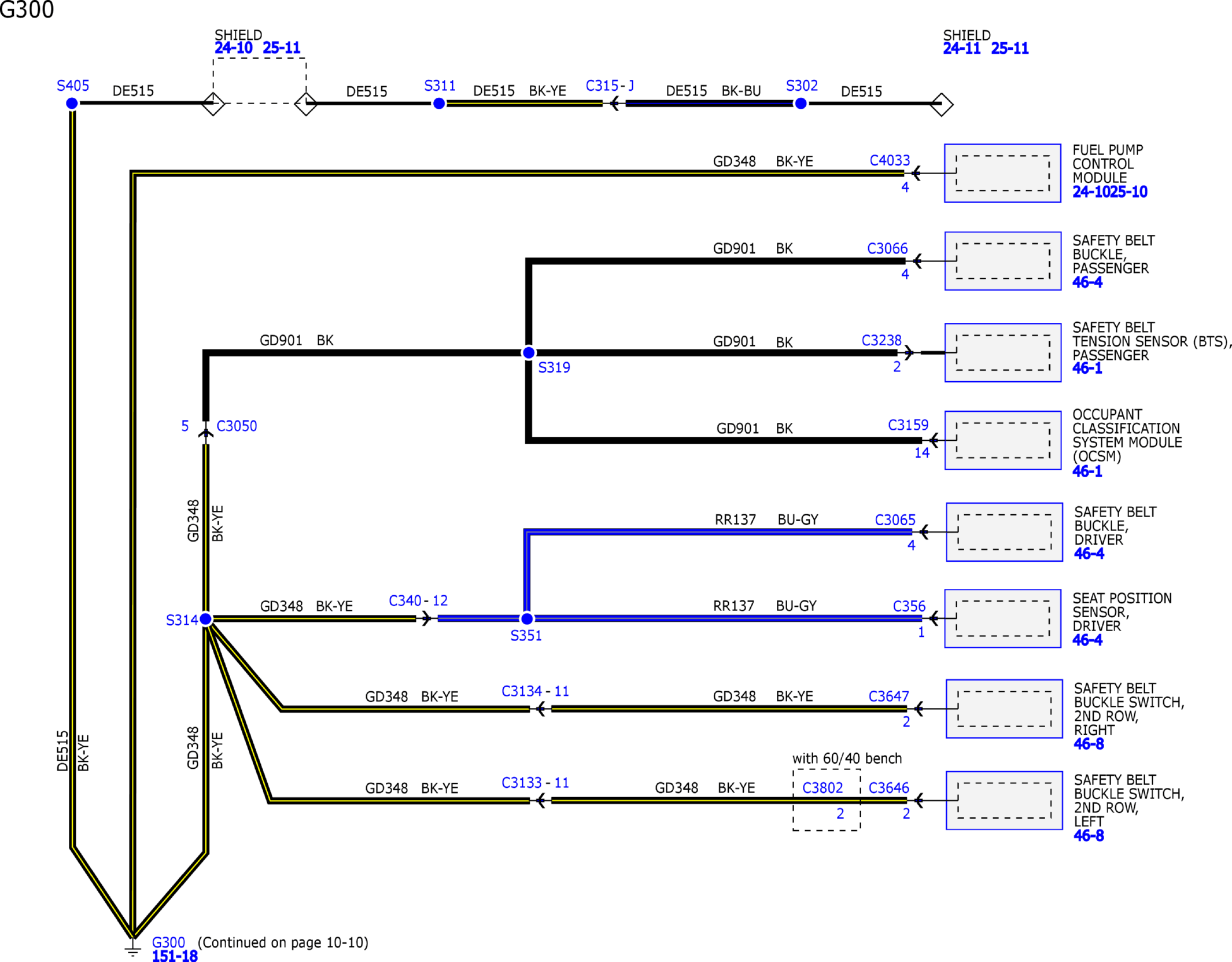
Task: Select the Safety Belt Buckle Passenger box
Action: pyautogui.click(x=1002, y=261)
